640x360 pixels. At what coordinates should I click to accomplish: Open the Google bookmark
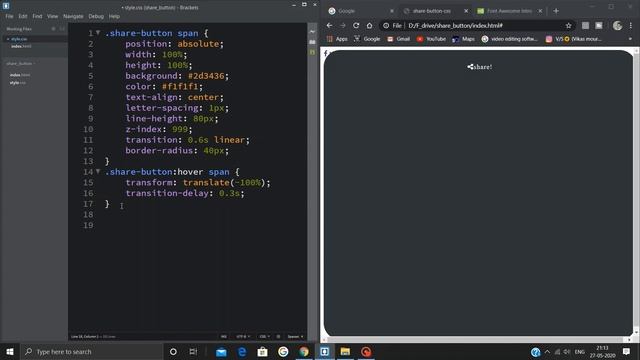[367, 39]
